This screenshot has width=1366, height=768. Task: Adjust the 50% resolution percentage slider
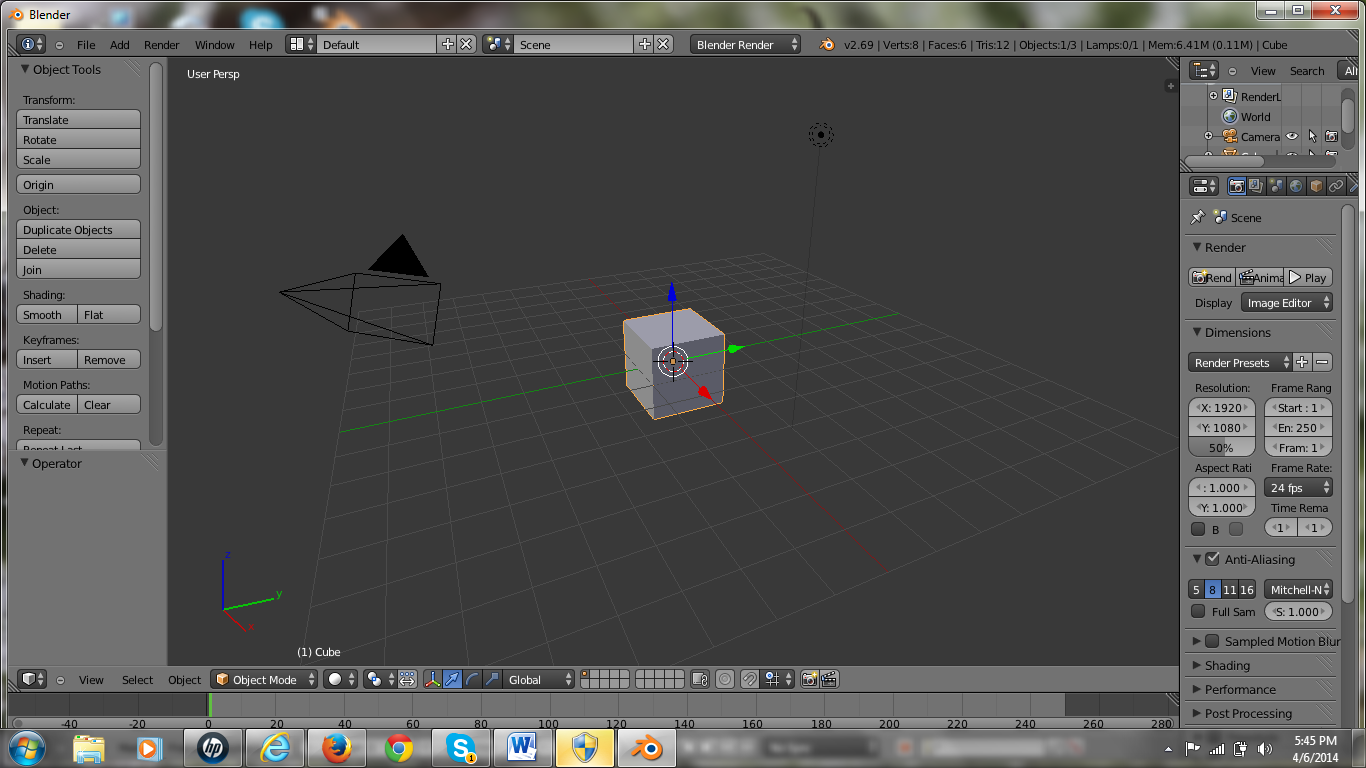1220,447
